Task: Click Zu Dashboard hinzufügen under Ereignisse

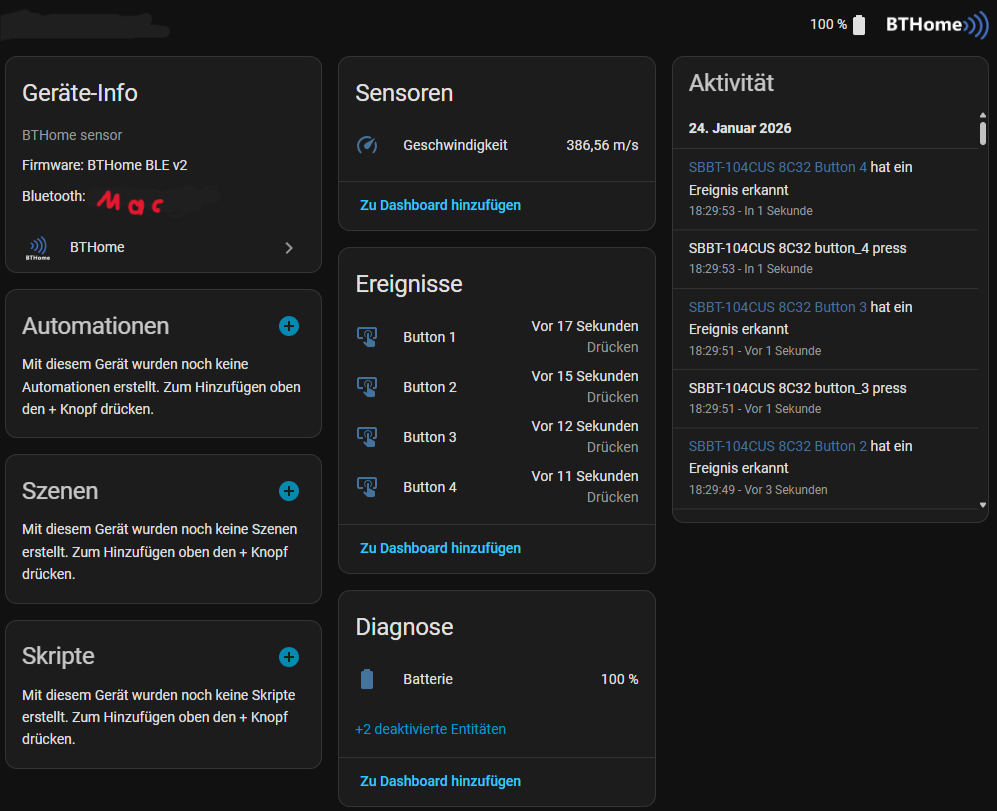Action: [x=440, y=548]
